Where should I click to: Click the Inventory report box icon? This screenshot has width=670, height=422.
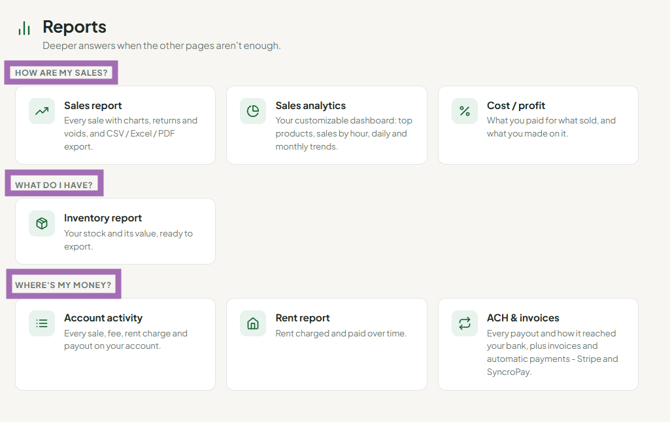[x=42, y=223]
